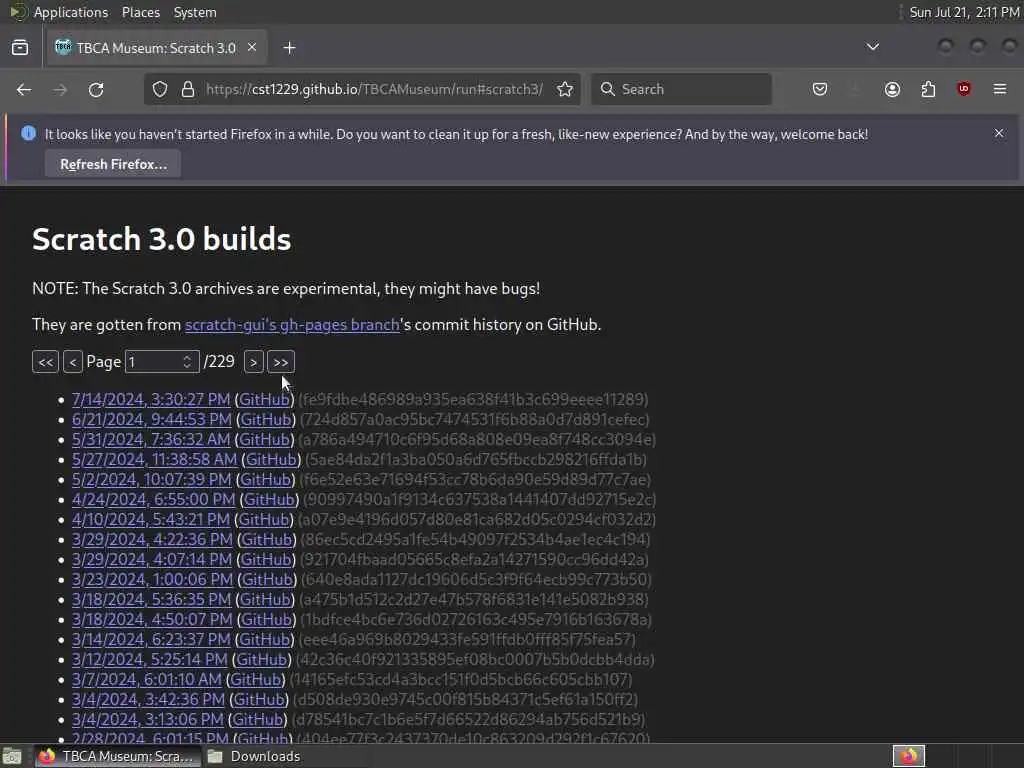The image size is (1024, 768).
Task: Open build 3/4/2024, 3:13:06 PM
Action: (x=148, y=720)
